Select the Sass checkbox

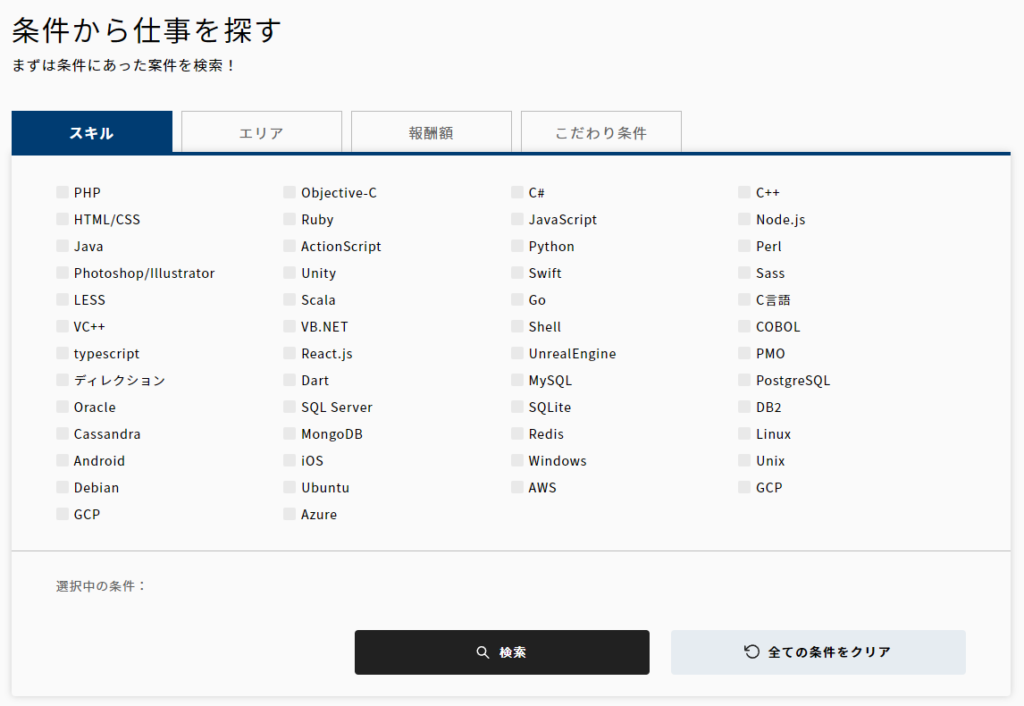[x=744, y=272]
